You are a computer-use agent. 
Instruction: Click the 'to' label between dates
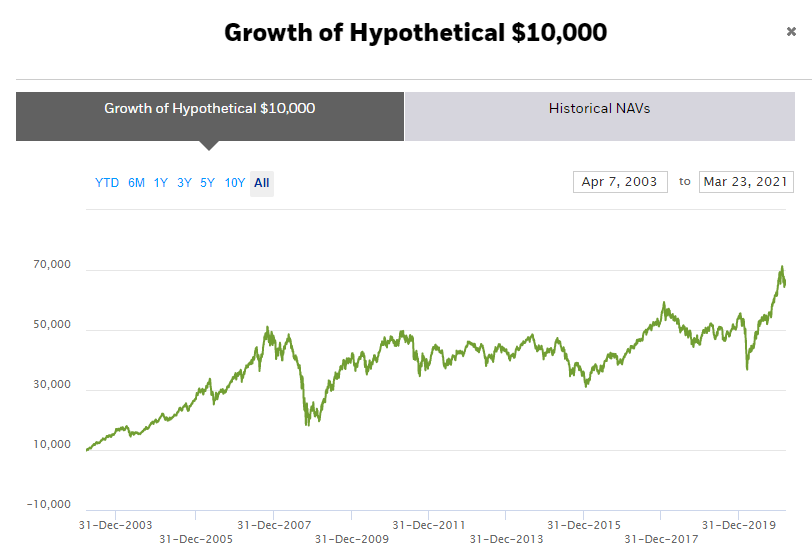[x=685, y=182]
